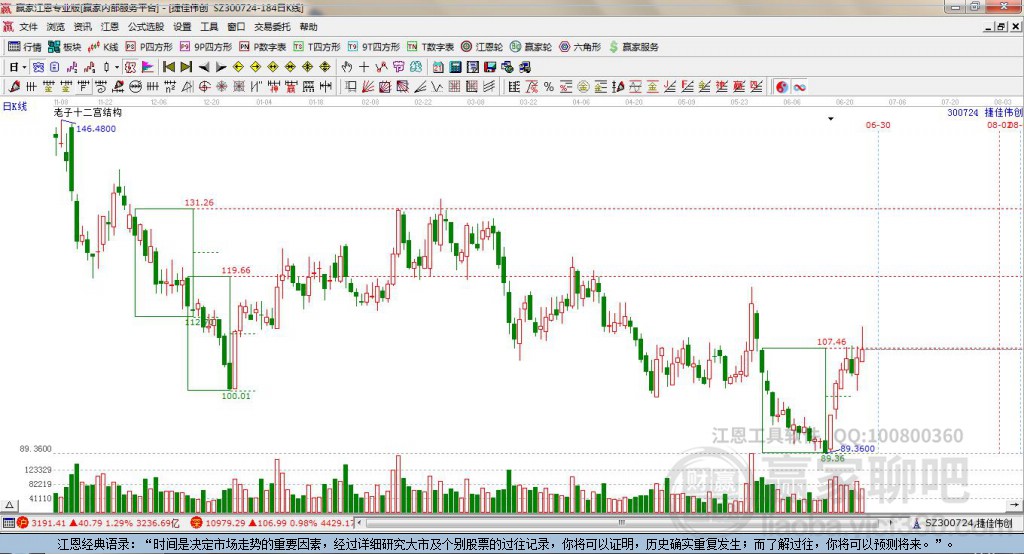
Task: Open the P四方形 square tool
Action: pyautogui.click(x=149, y=47)
